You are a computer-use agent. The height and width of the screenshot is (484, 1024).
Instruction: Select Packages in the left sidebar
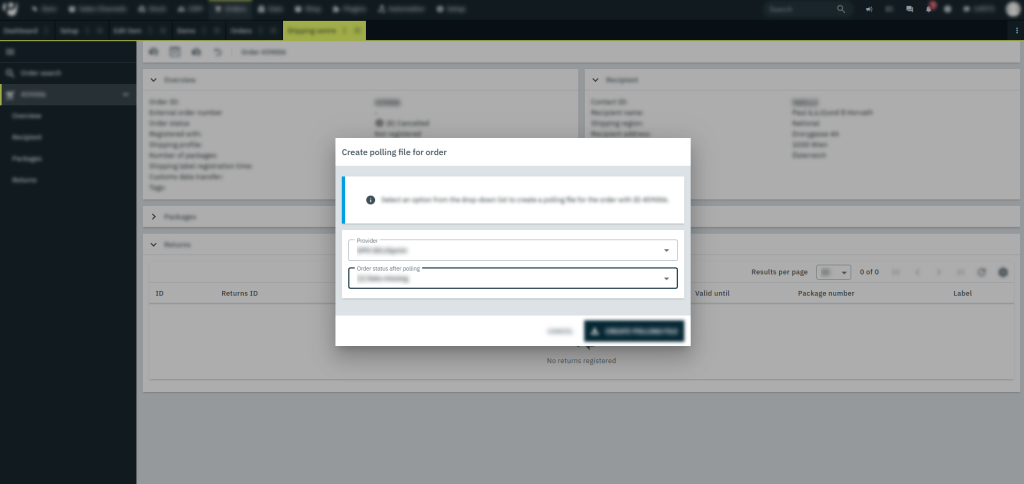pos(27,158)
